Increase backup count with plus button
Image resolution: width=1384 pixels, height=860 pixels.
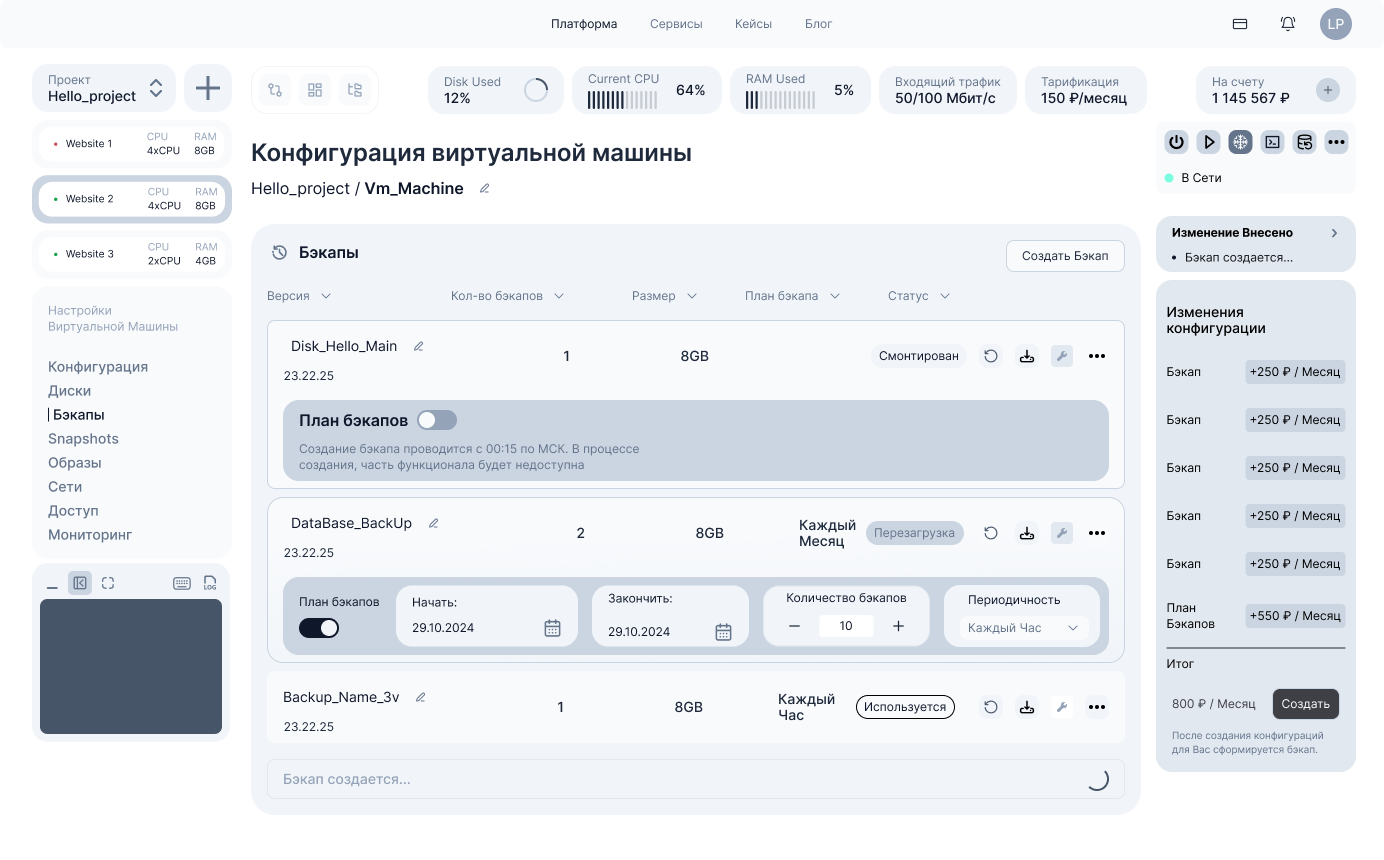(898, 626)
